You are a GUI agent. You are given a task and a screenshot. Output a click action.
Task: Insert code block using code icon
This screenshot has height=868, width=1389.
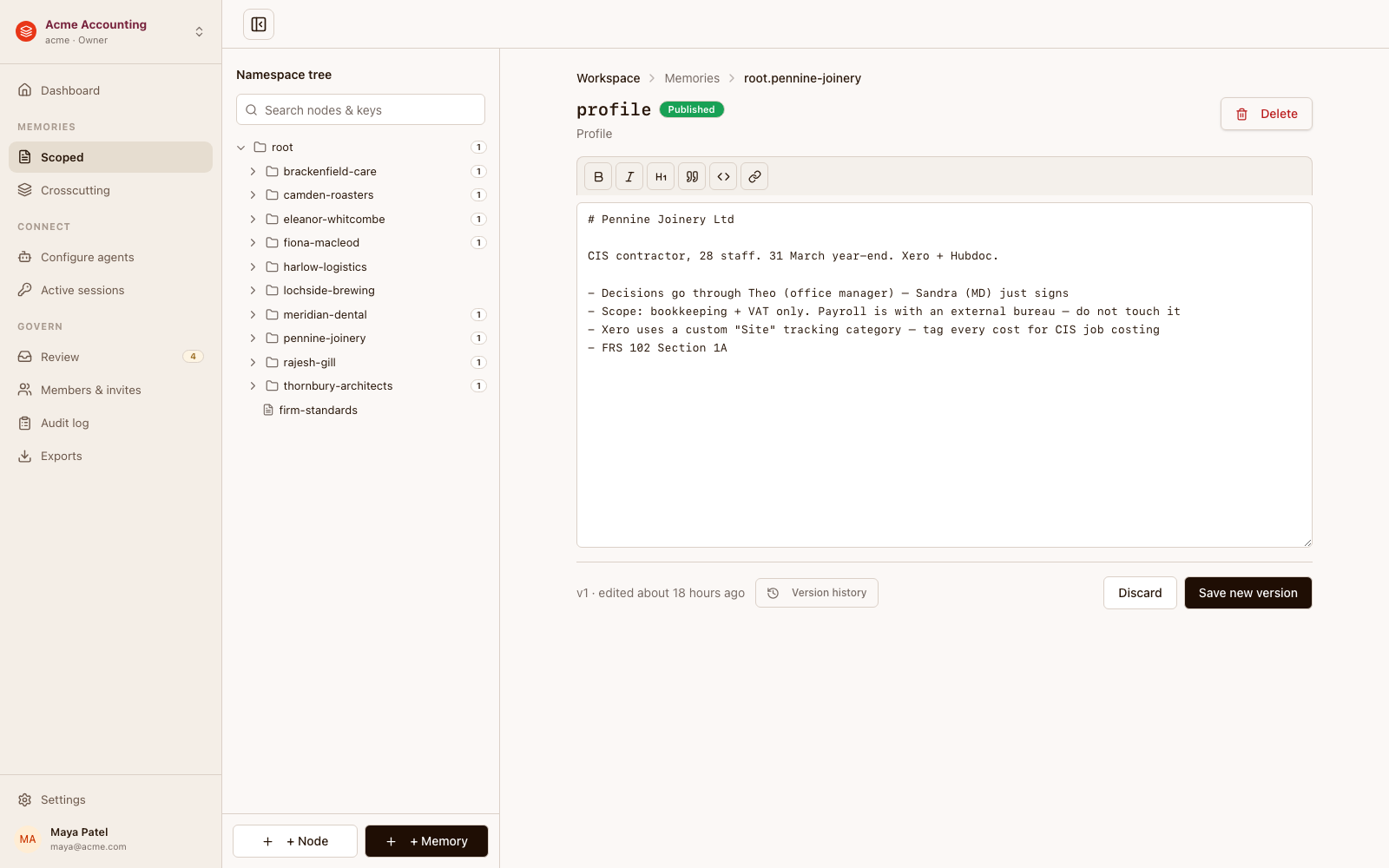723,176
